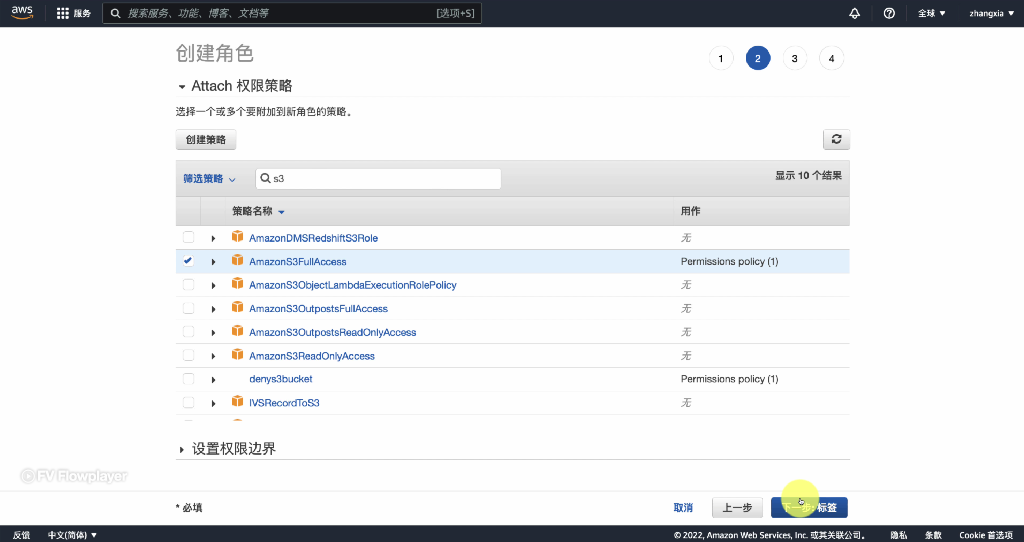Check the AmazonS3OutpostsReadOnlyAccess checkbox
This screenshot has height=542, width=1024.
click(188, 331)
